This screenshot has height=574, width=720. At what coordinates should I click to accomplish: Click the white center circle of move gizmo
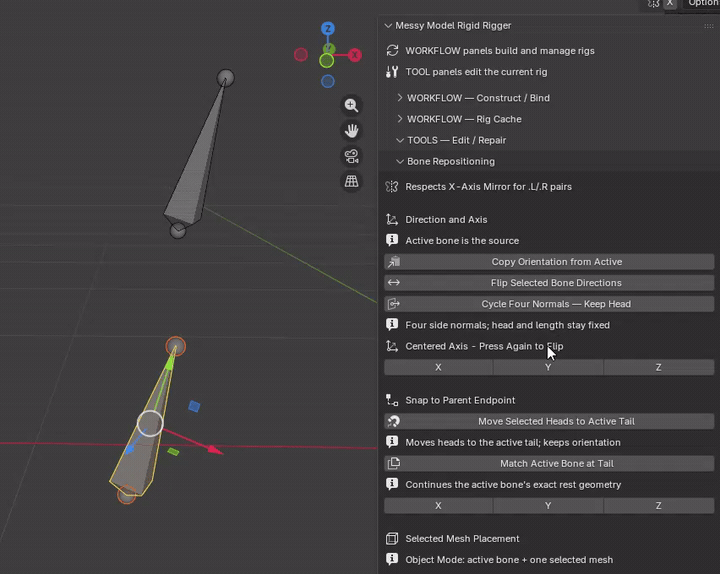(x=150, y=423)
